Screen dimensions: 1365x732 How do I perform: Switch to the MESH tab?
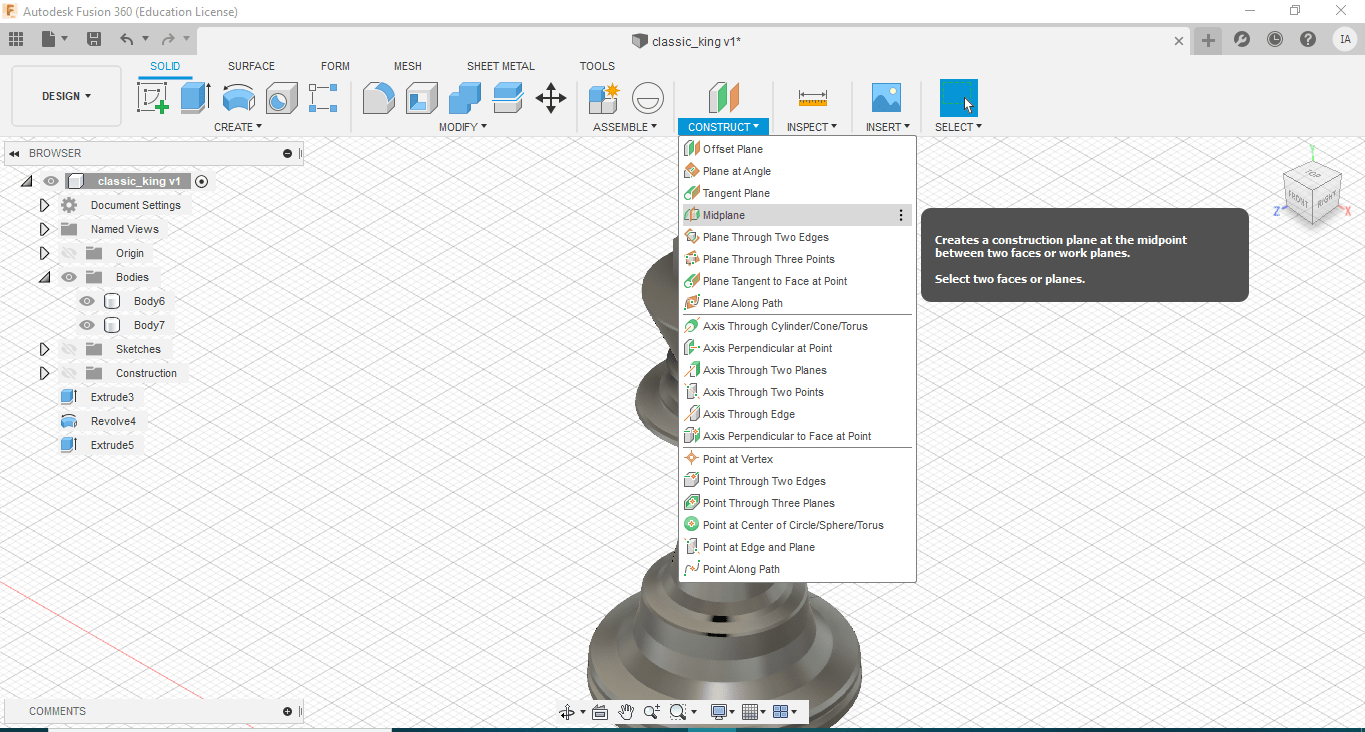[407, 66]
